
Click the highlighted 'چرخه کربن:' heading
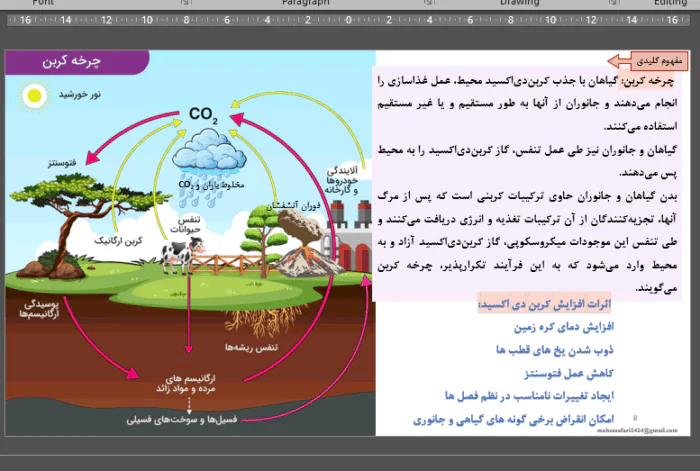[647, 81]
